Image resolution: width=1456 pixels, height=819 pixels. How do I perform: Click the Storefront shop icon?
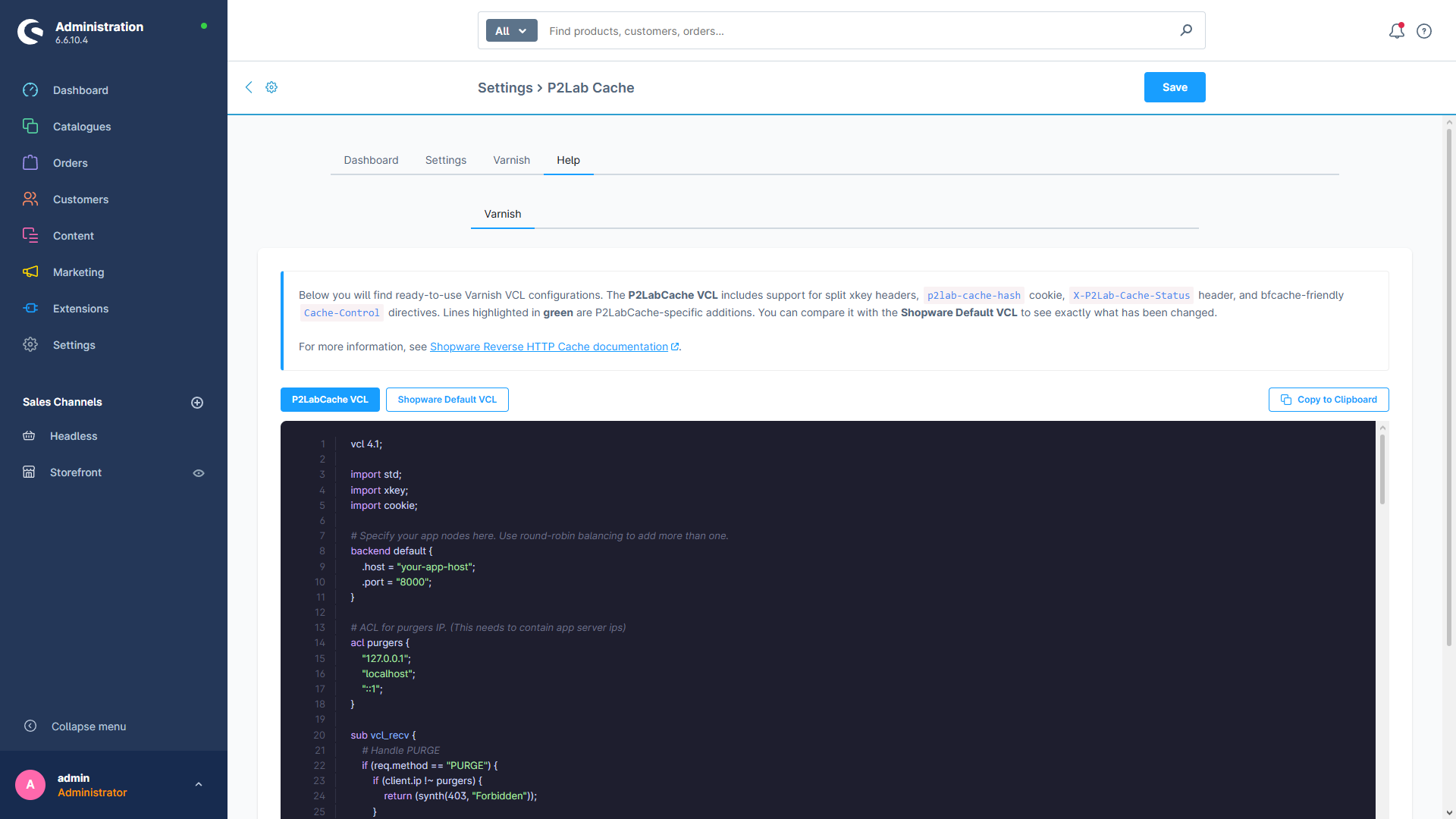click(x=29, y=472)
